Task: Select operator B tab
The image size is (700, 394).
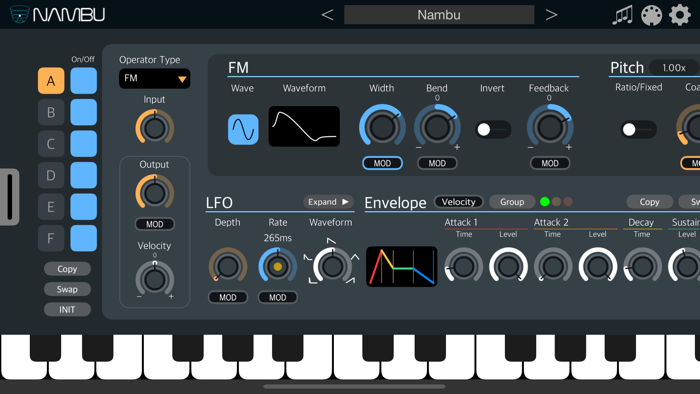Action: point(51,112)
